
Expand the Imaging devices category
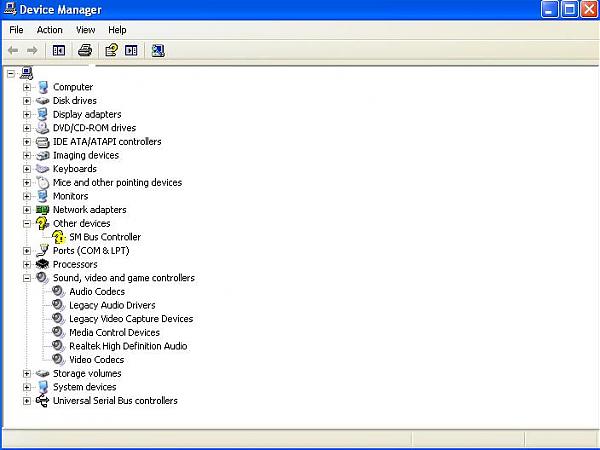[26, 155]
